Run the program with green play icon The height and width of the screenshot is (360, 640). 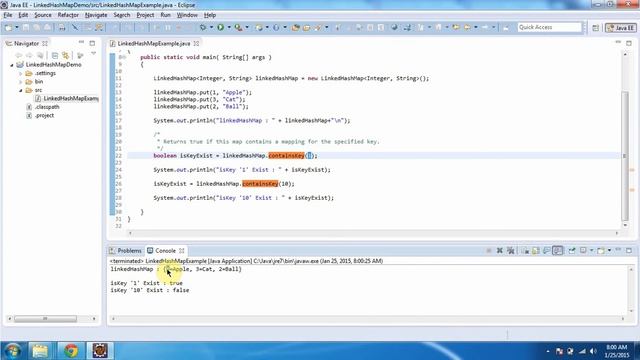(x=220, y=27)
